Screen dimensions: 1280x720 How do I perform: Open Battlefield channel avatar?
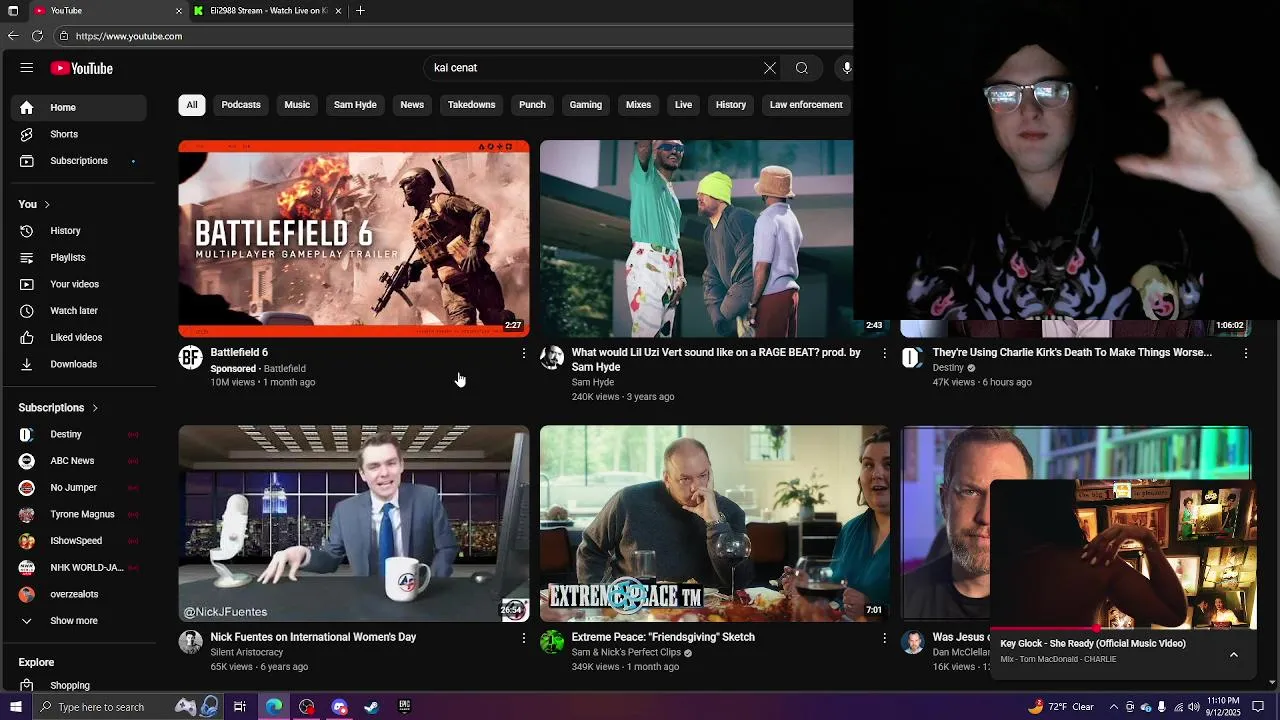point(190,357)
